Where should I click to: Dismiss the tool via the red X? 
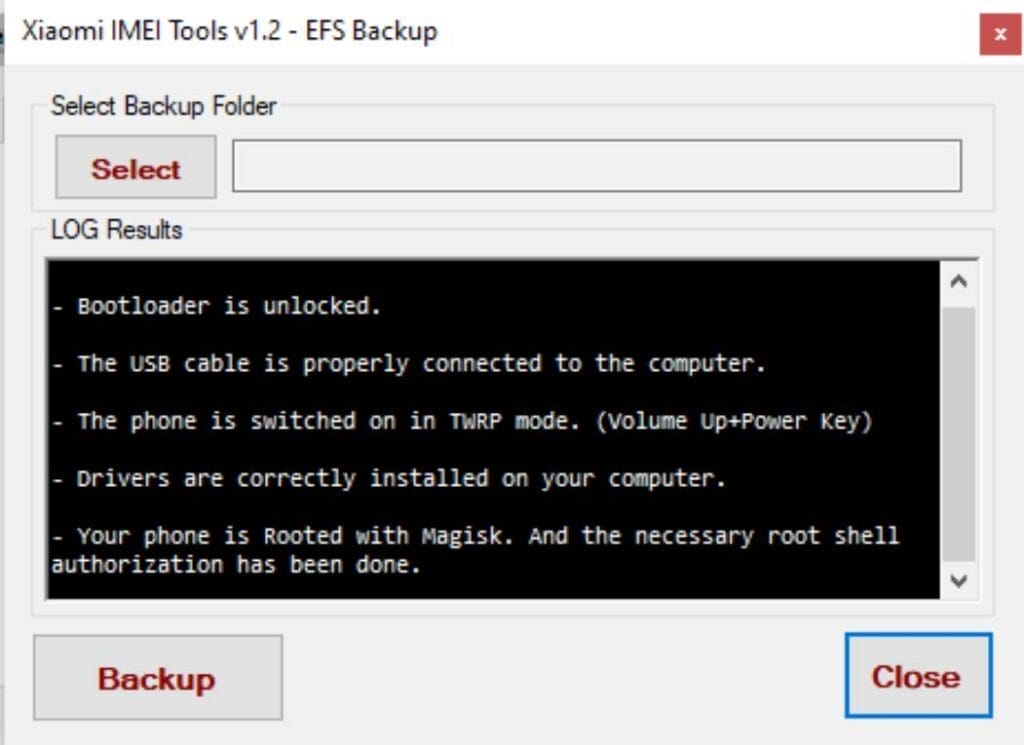tap(999, 34)
